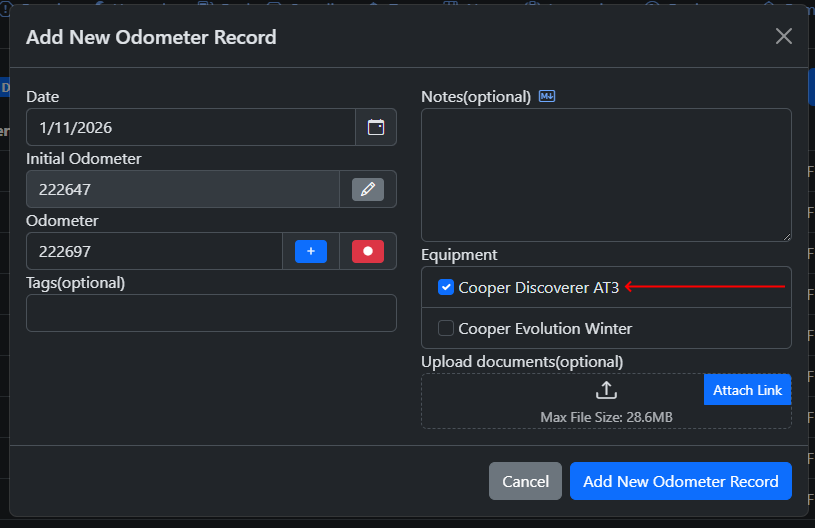Viewport: 815px width, 528px height.
Task: Click the upload arrow icon
Action: pos(606,390)
